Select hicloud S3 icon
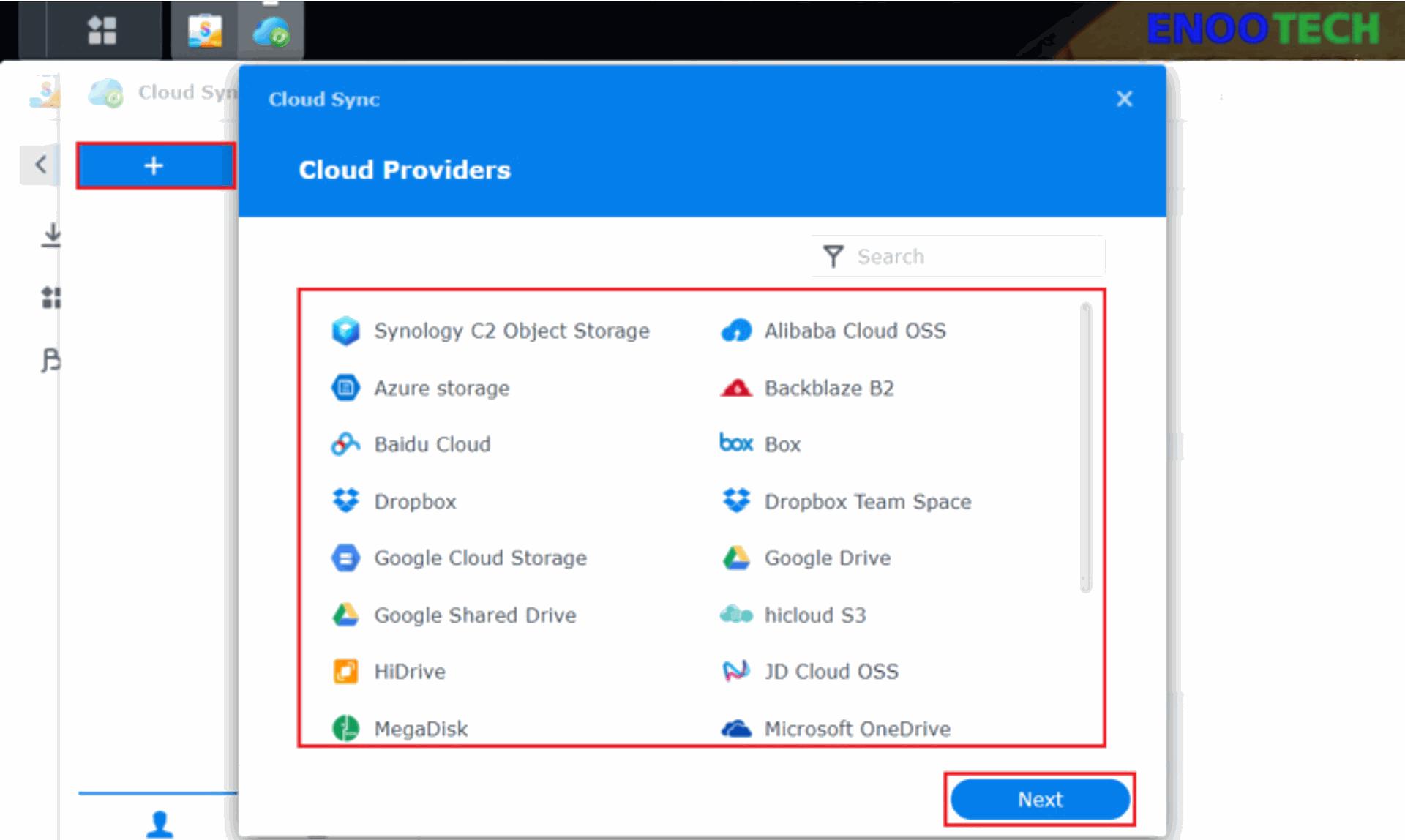The image size is (1405, 840). [x=736, y=615]
